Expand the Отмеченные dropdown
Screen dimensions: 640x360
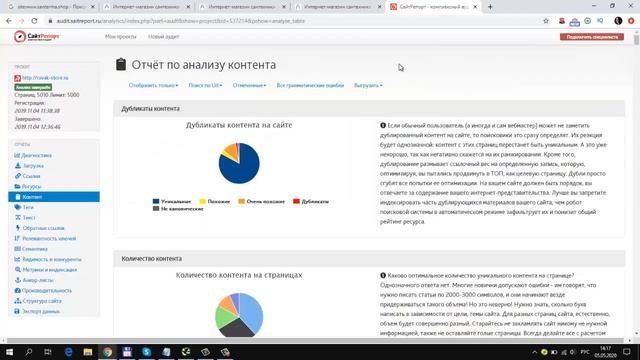[249, 85]
